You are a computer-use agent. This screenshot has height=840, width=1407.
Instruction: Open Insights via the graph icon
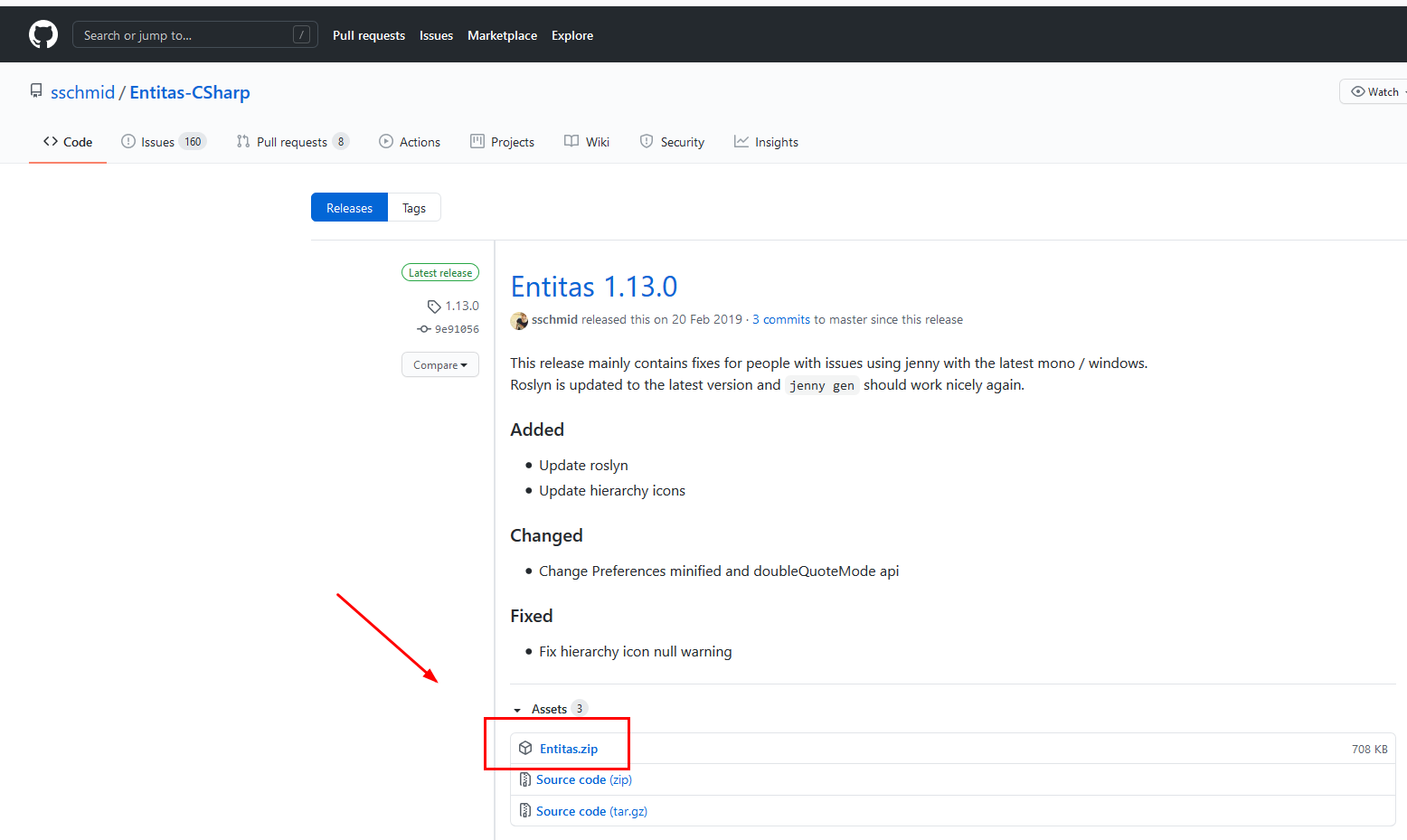[x=741, y=141]
